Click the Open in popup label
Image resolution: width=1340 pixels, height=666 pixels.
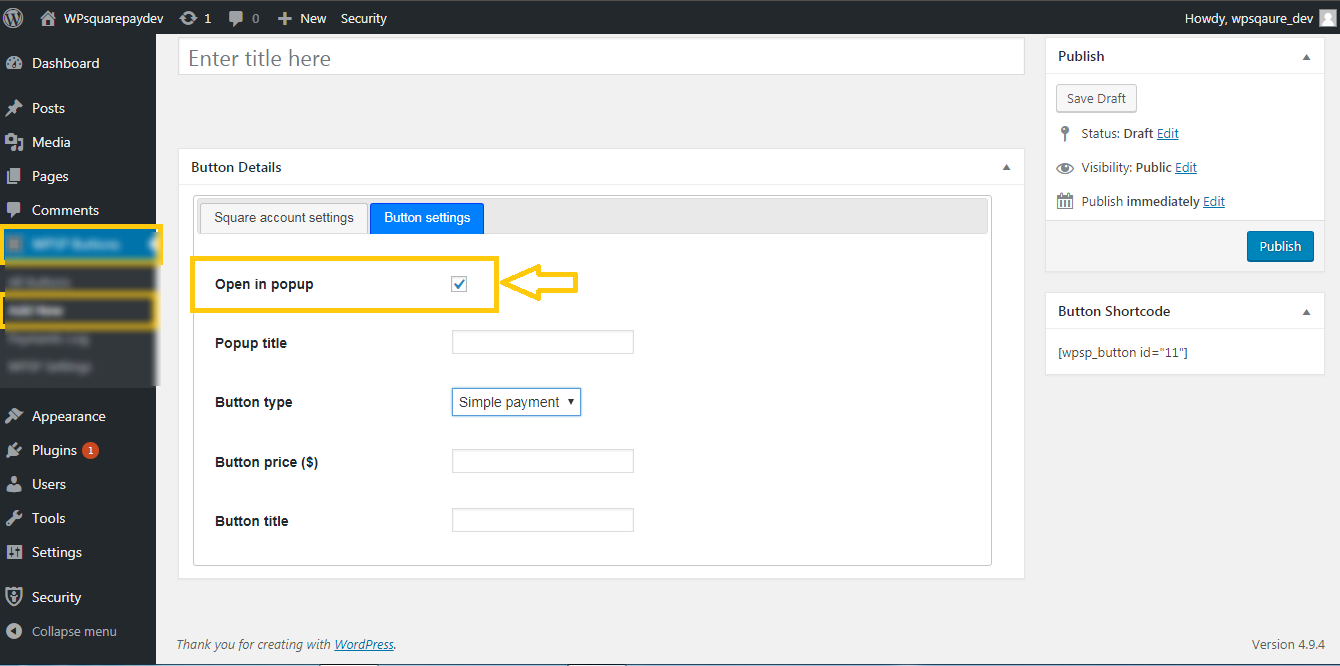(264, 284)
